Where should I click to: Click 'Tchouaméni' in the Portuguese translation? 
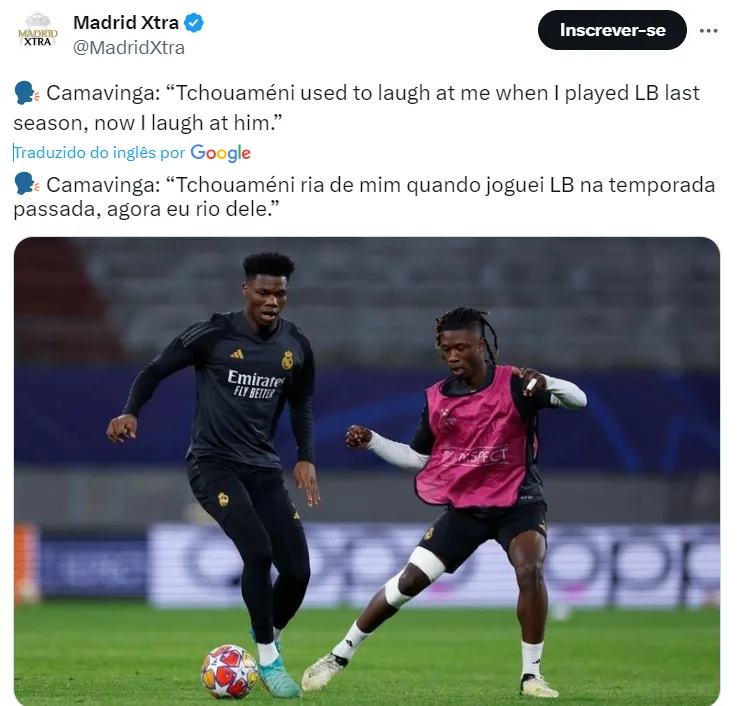point(235,185)
